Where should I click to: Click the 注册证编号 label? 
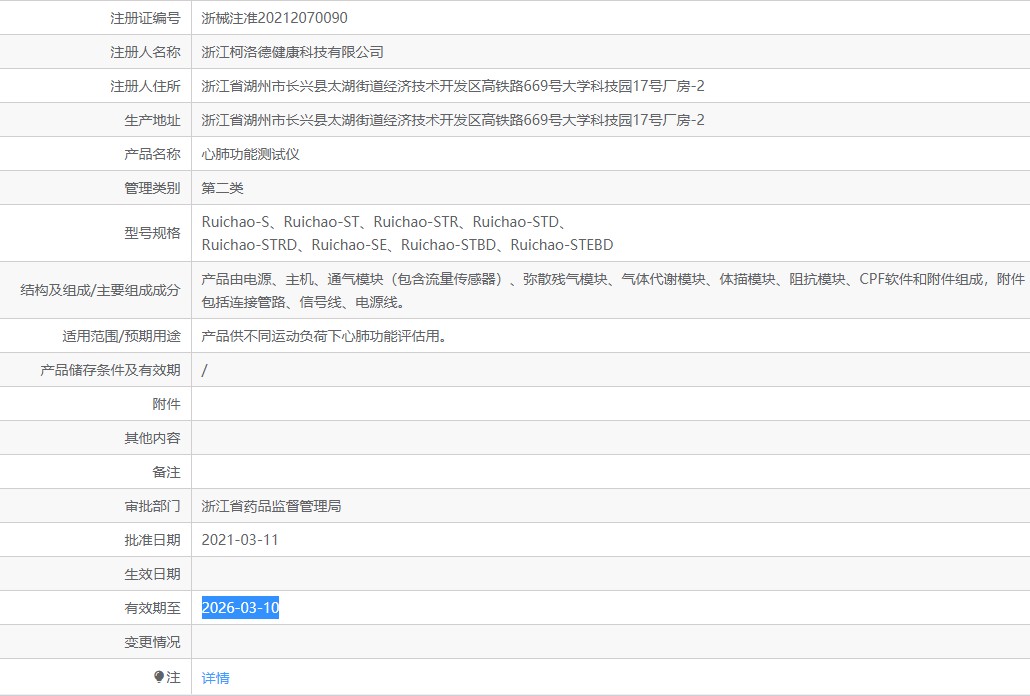point(145,18)
